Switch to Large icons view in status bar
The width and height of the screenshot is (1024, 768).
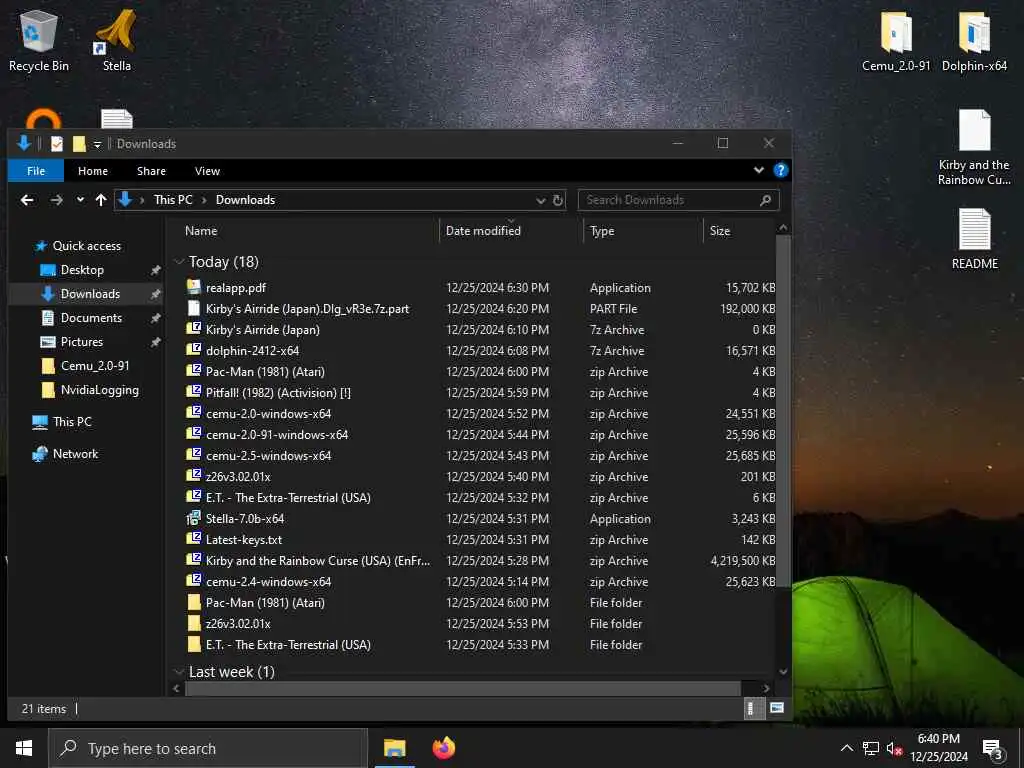[776, 708]
